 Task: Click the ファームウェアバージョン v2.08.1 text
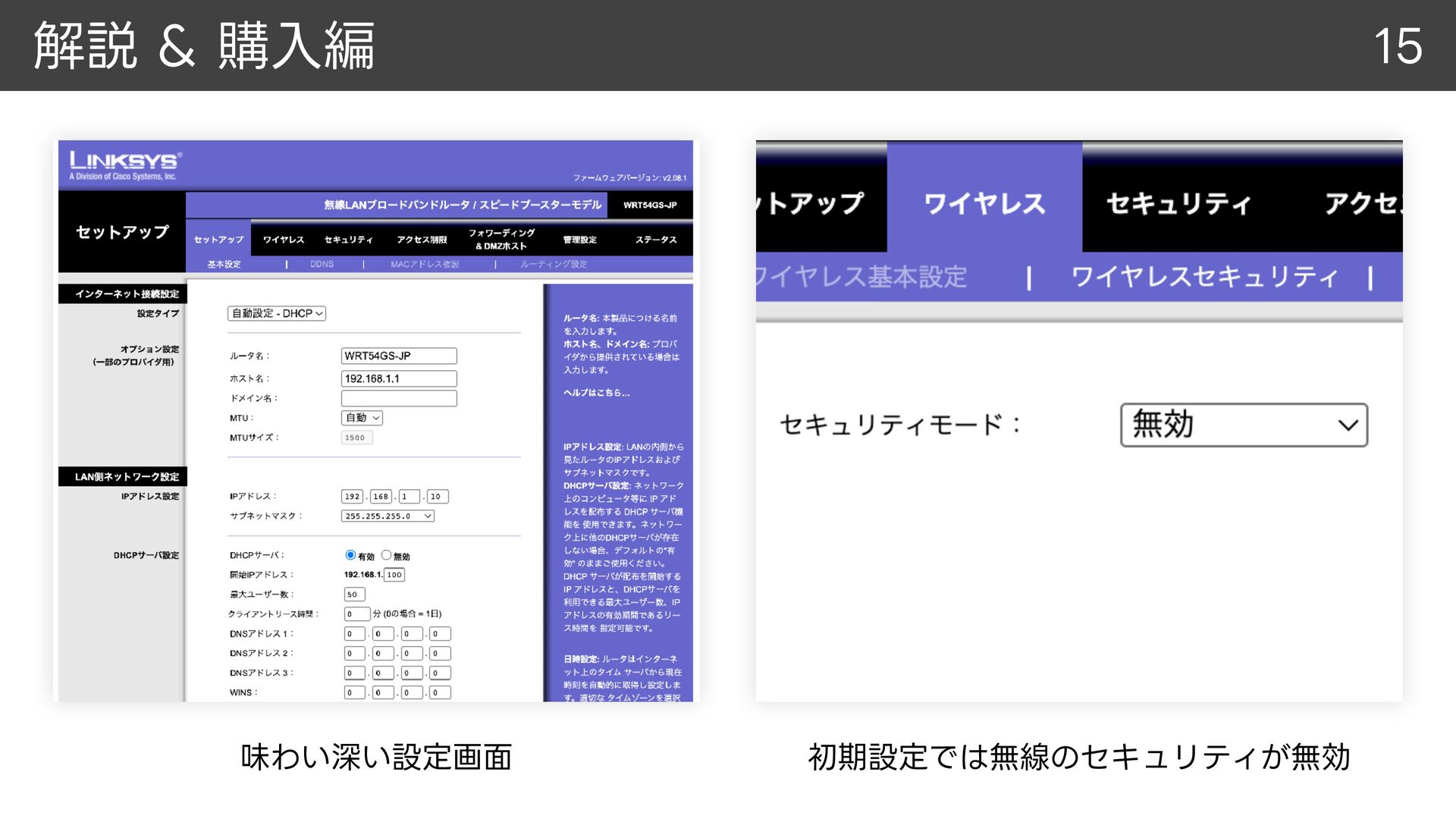[x=629, y=178]
